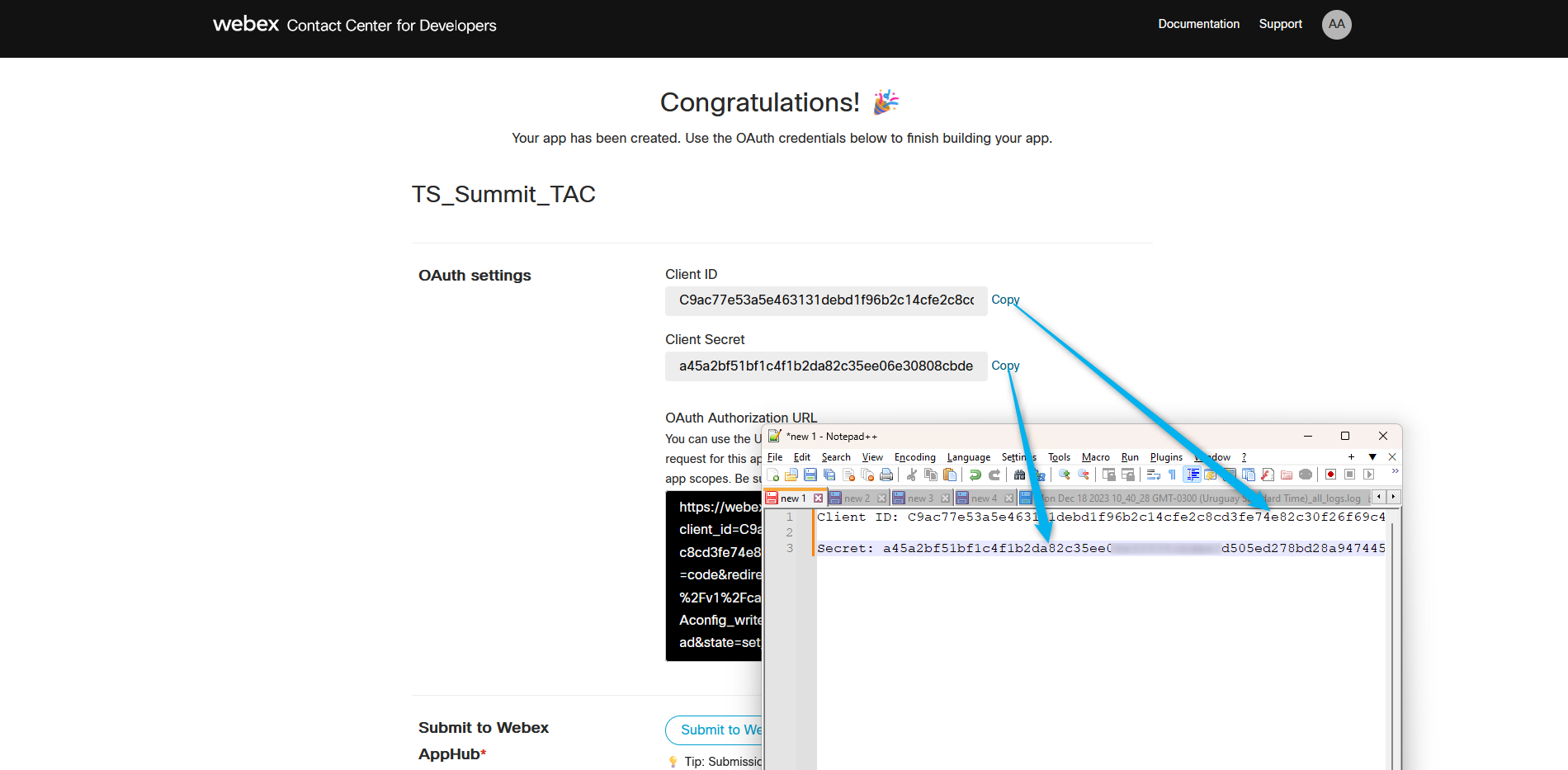Click the Playback macro icon

[1368, 475]
